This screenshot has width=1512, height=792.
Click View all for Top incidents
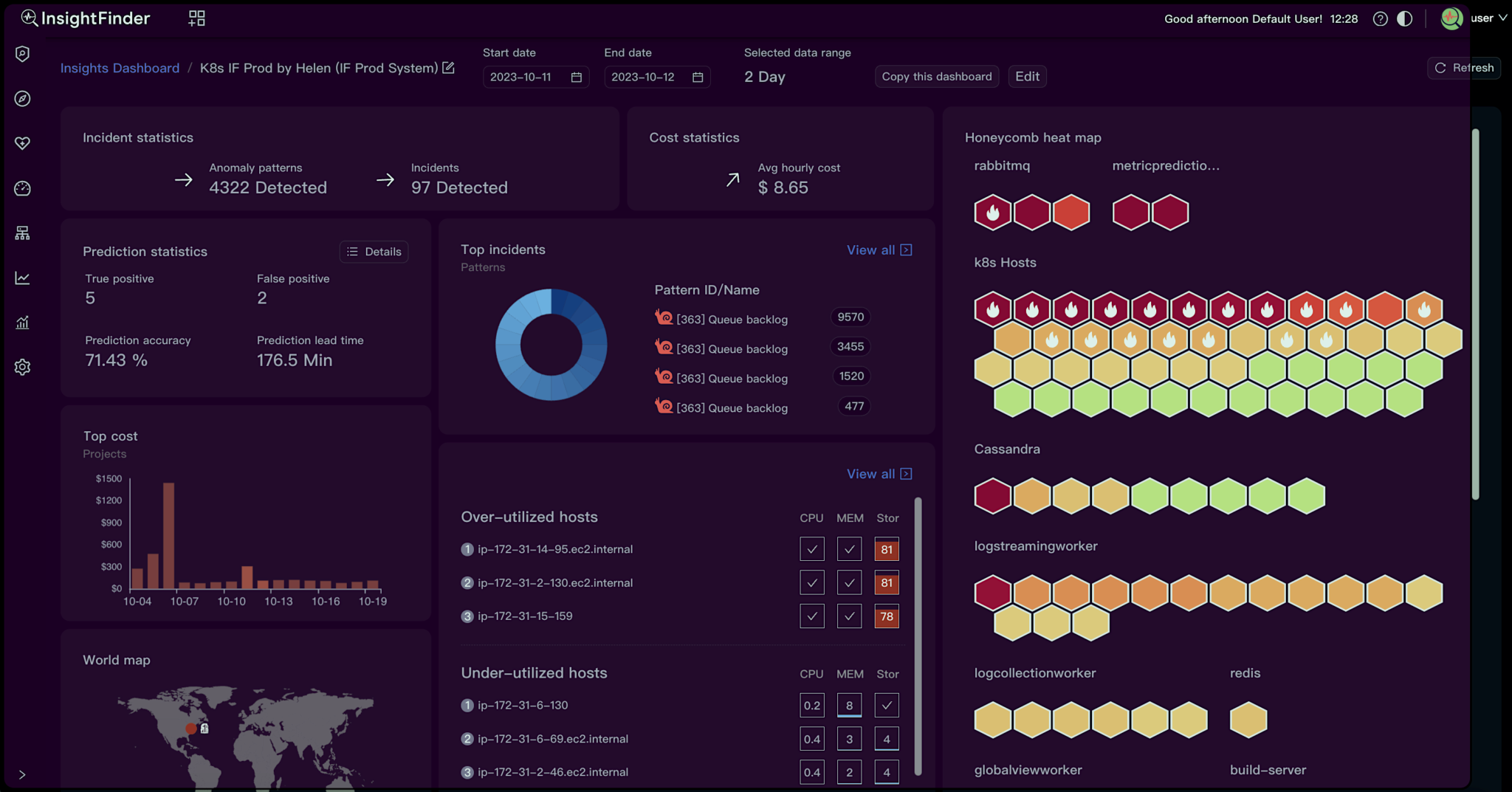879,250
